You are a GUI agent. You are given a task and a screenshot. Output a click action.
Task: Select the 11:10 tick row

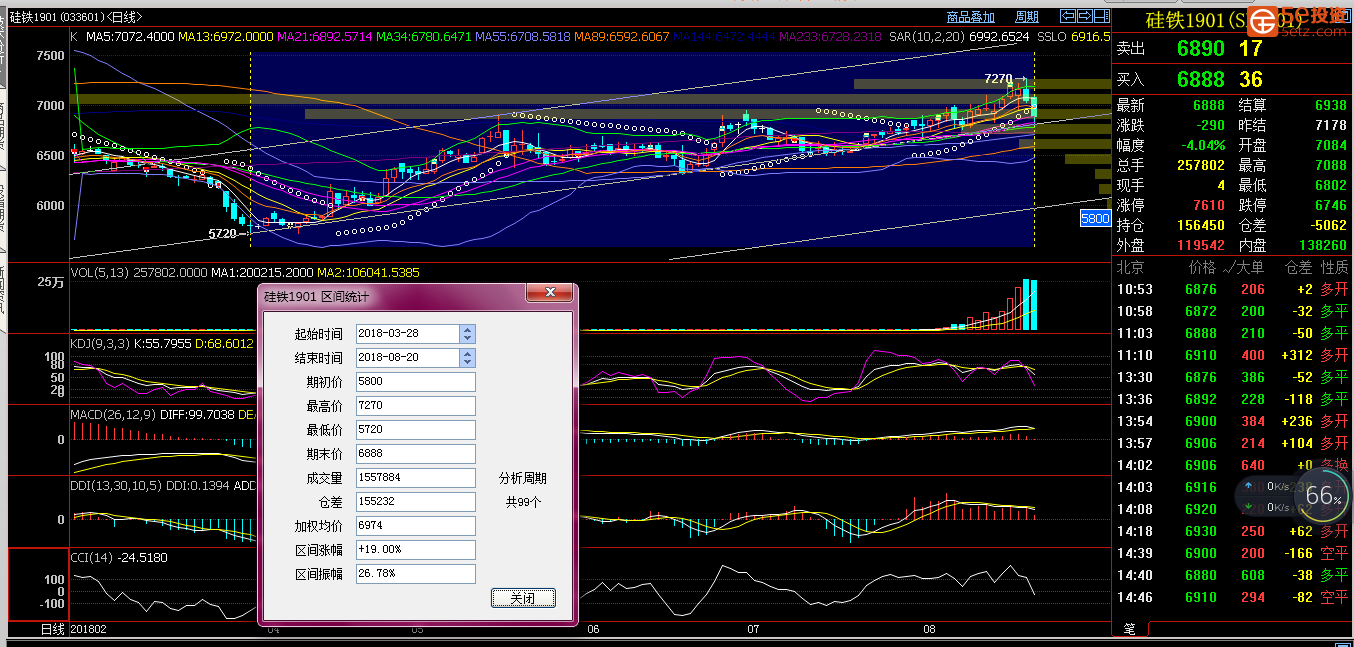point(1232,356)
